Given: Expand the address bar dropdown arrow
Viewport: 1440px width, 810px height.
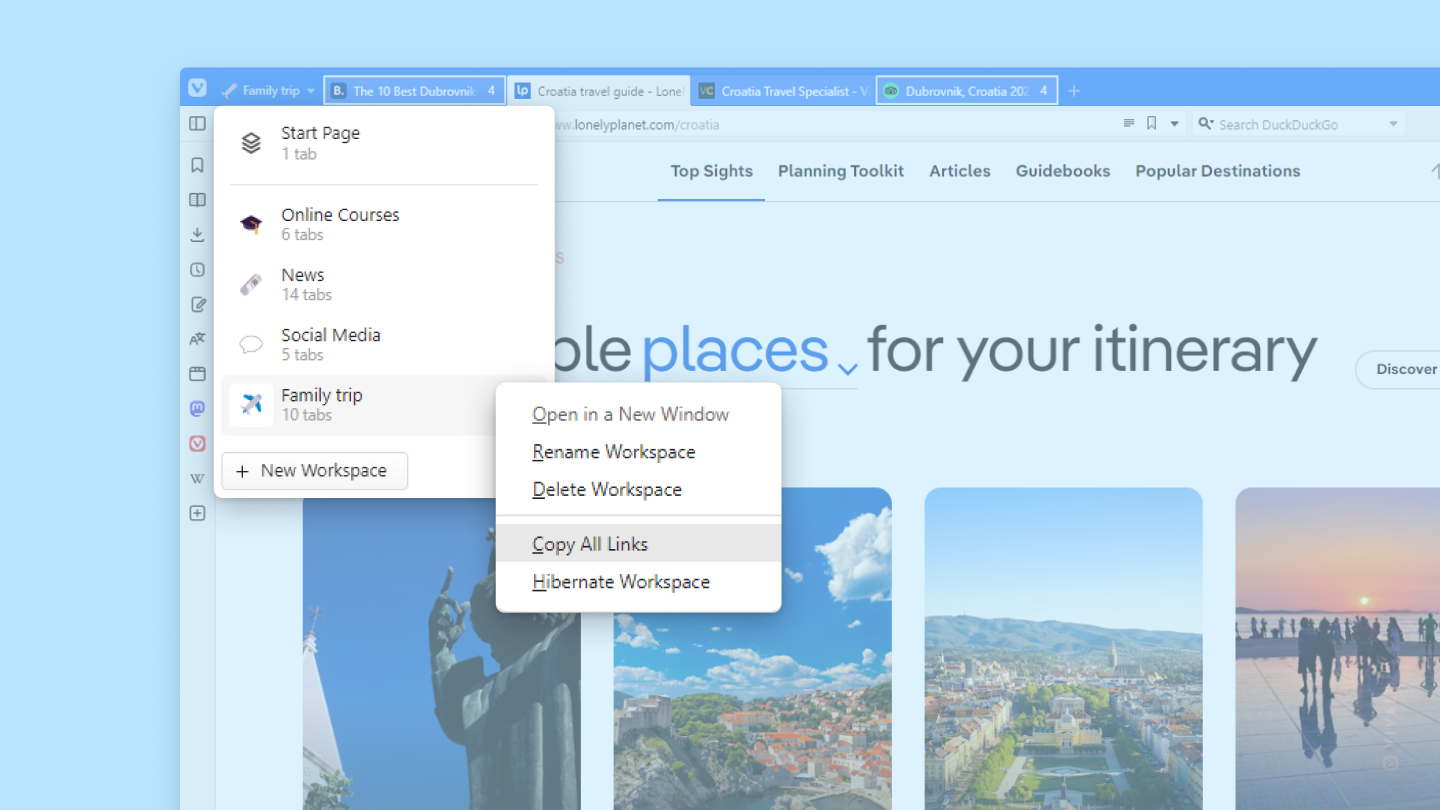Looking at the screenshot, I should 1175,124.
